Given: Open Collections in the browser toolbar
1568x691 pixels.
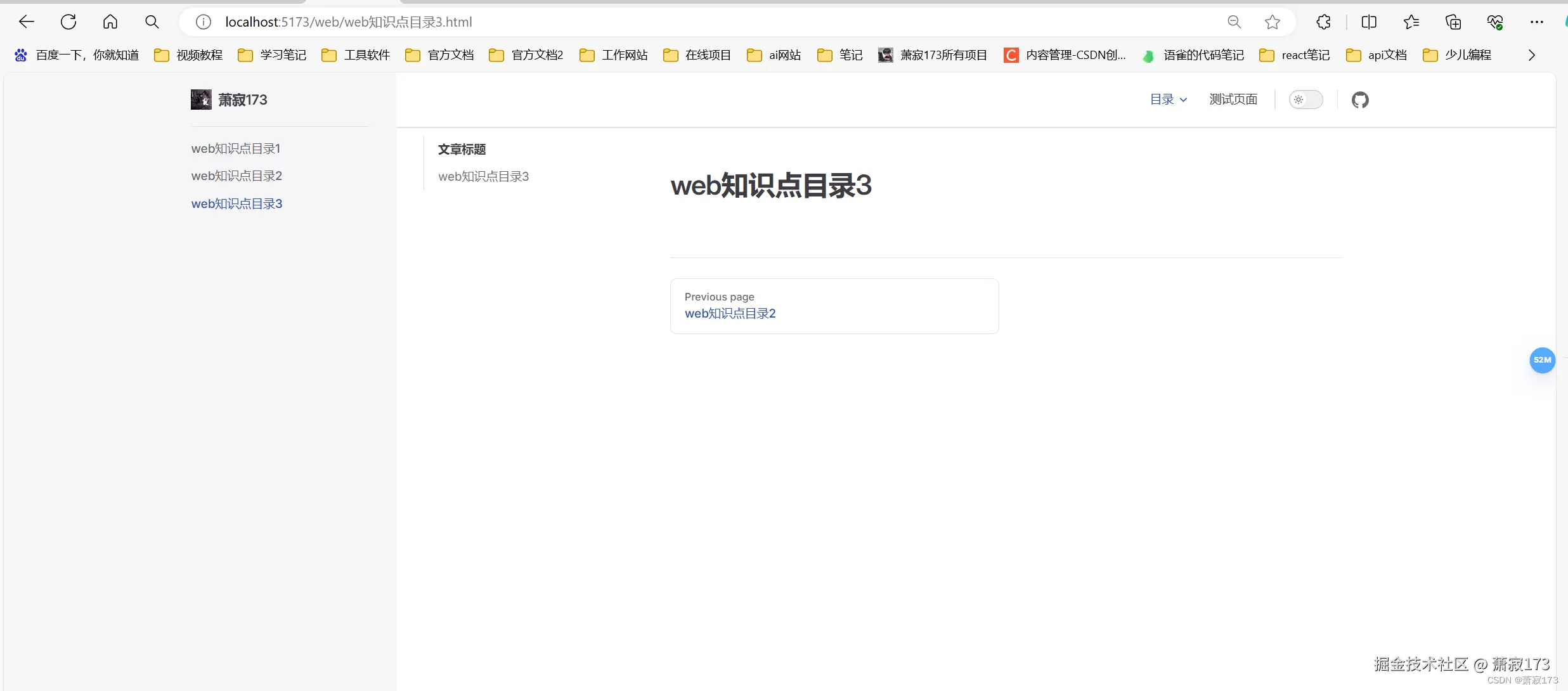Looking at the screenshot, I should click(x=1453, y=22).
